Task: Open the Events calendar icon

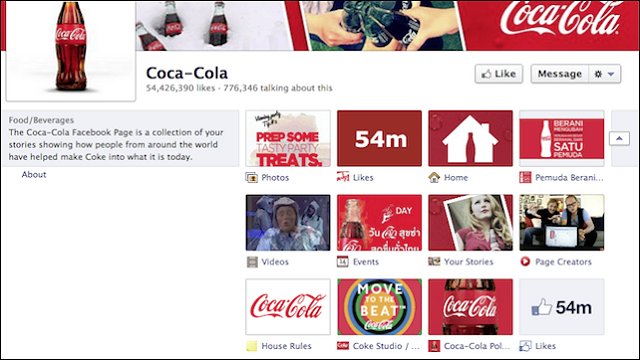Action: [x=343, y=261]
